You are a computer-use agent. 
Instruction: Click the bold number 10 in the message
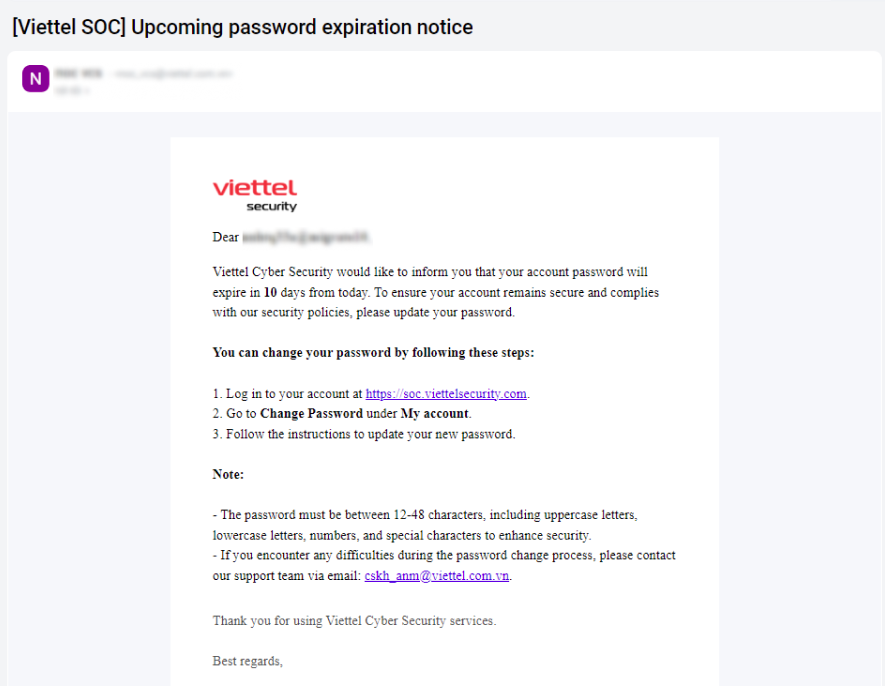pyautogui.click(x=270, y=293)
